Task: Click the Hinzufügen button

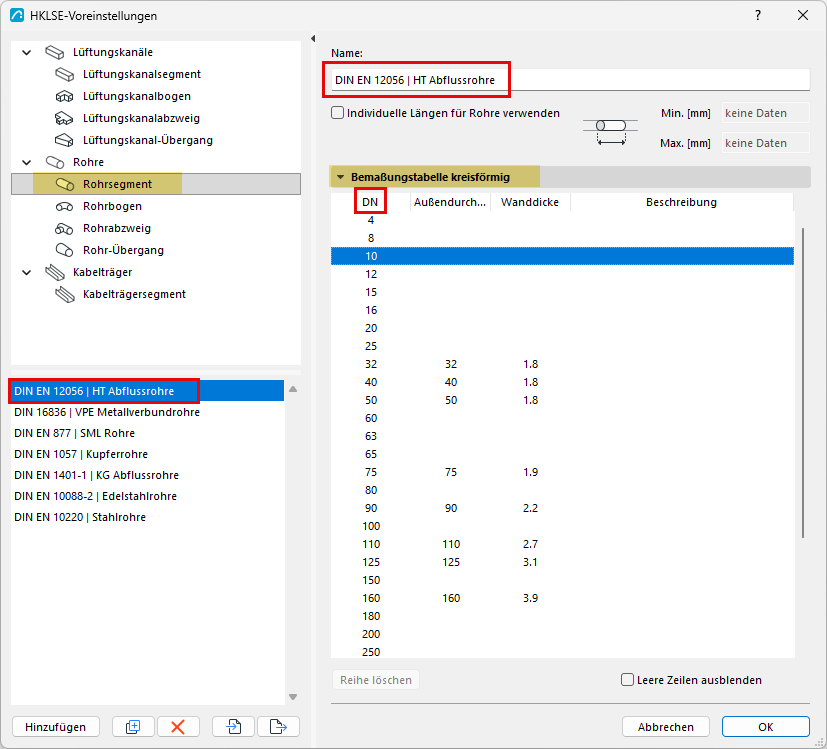Action: pyautogui.click(x=55, y=727)
